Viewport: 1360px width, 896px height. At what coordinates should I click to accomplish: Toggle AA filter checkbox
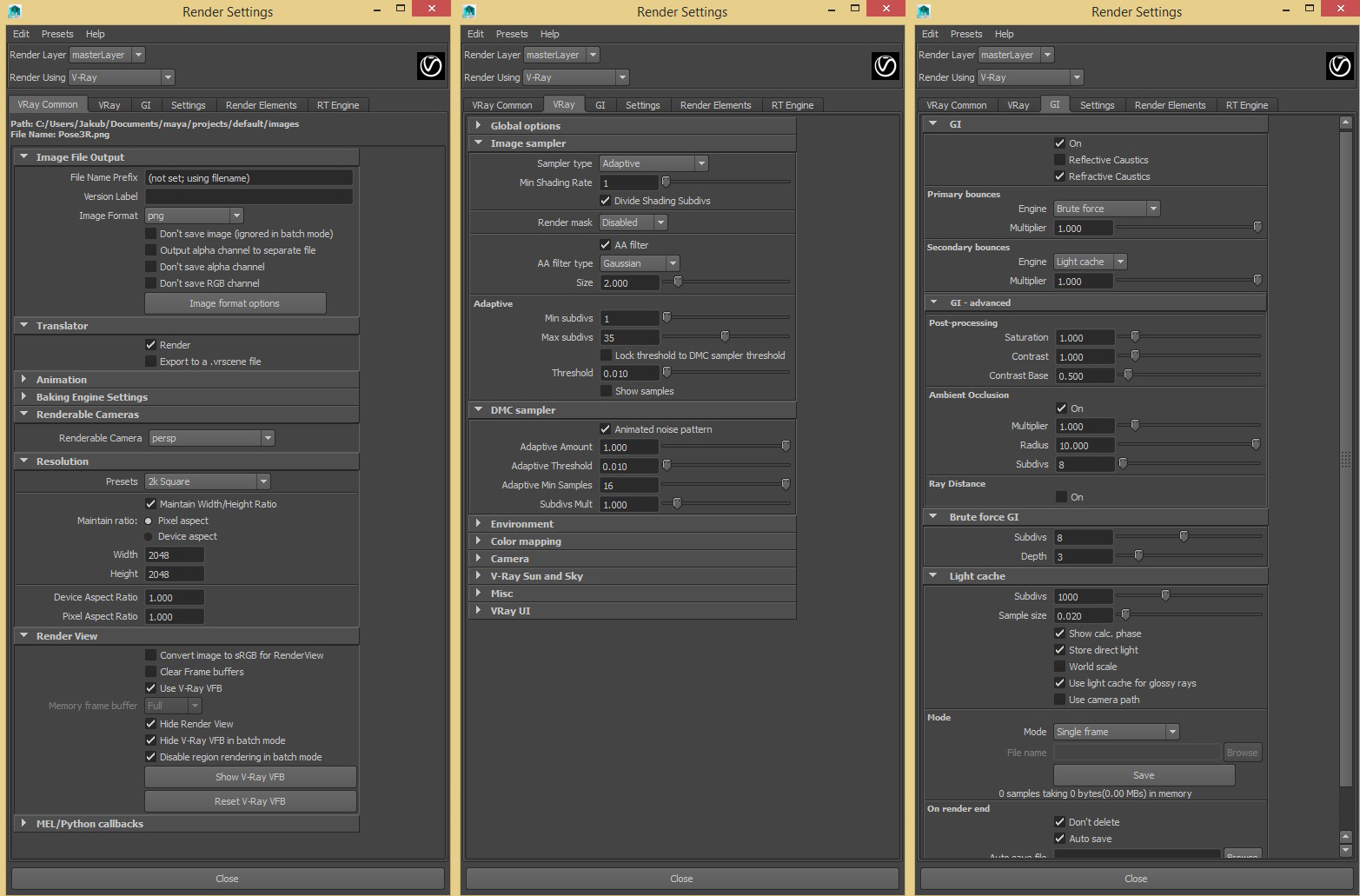[606, 245]
